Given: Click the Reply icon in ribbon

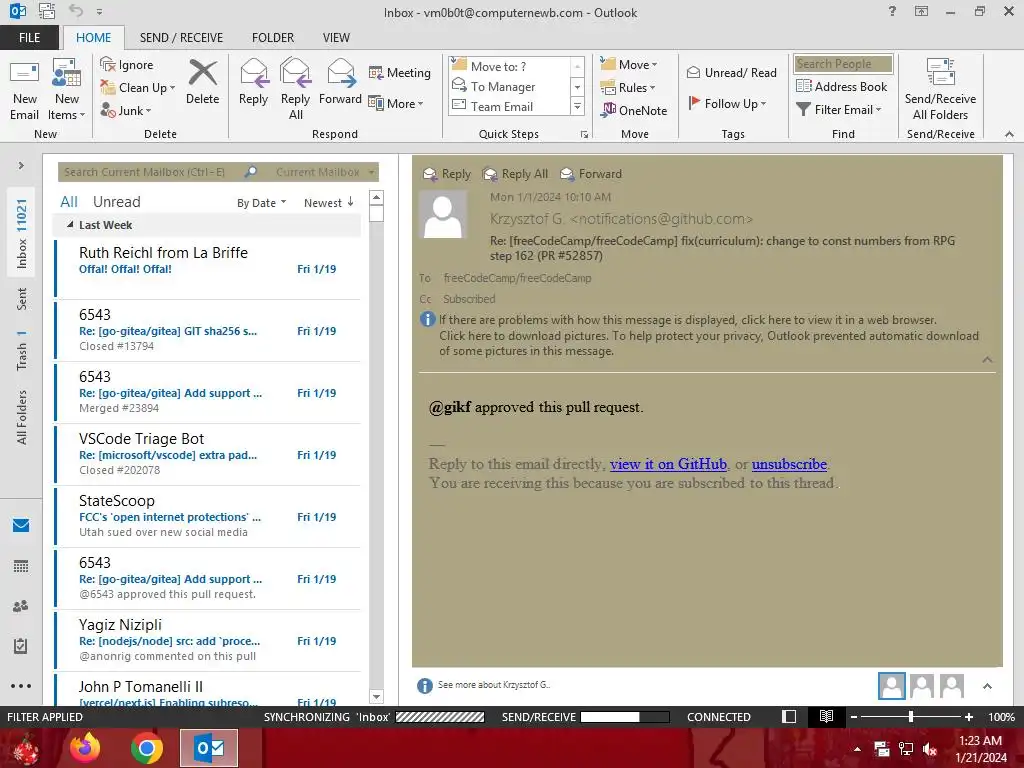Looking at the screenshot, I should (x=253, y=73).
